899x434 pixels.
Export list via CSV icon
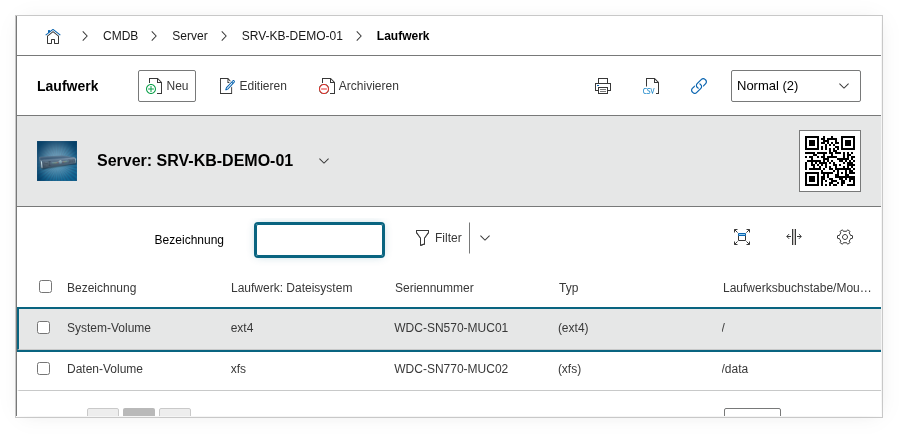pyautogui.click(x=651, y=86)
